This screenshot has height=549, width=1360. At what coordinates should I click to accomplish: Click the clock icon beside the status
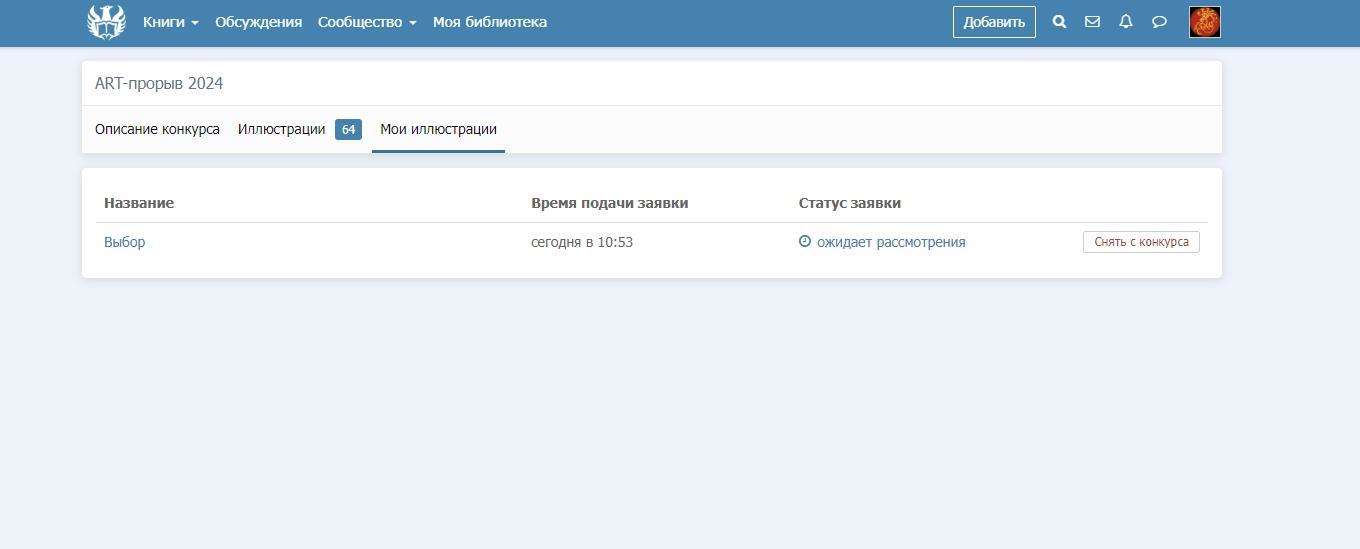coord(805,242)
